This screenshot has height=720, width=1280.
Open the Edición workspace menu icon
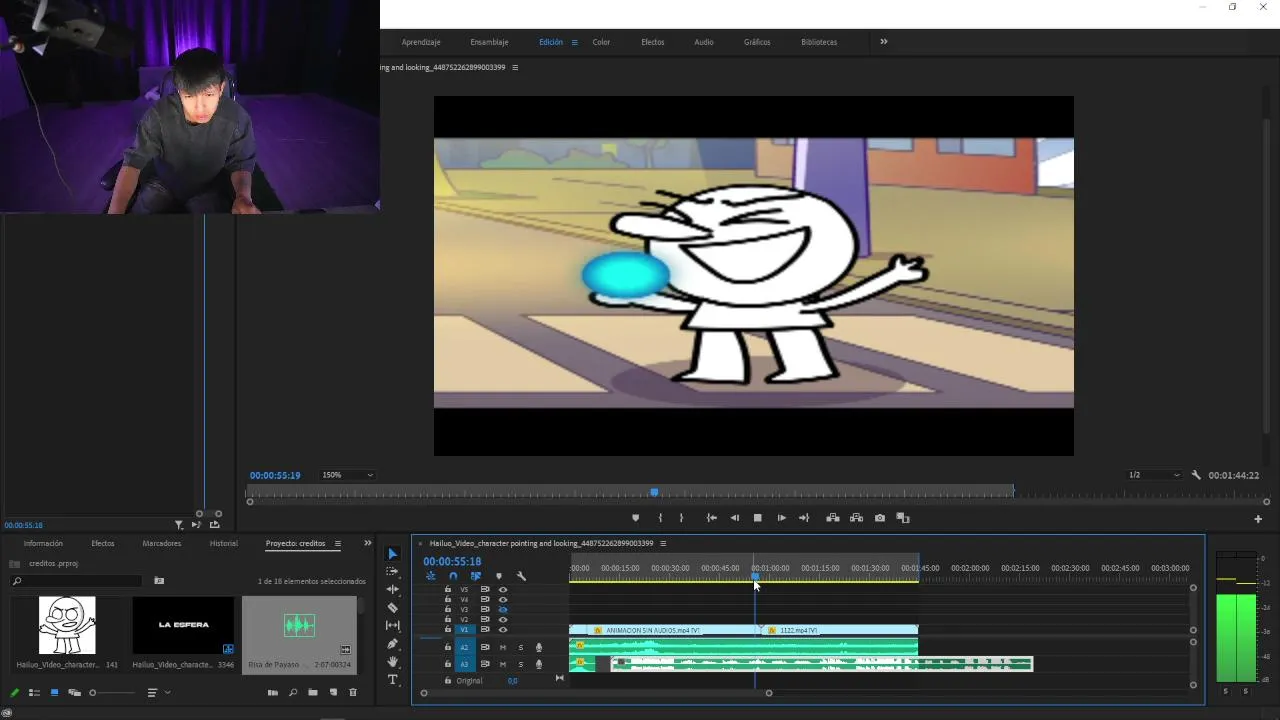pos(574,42)
